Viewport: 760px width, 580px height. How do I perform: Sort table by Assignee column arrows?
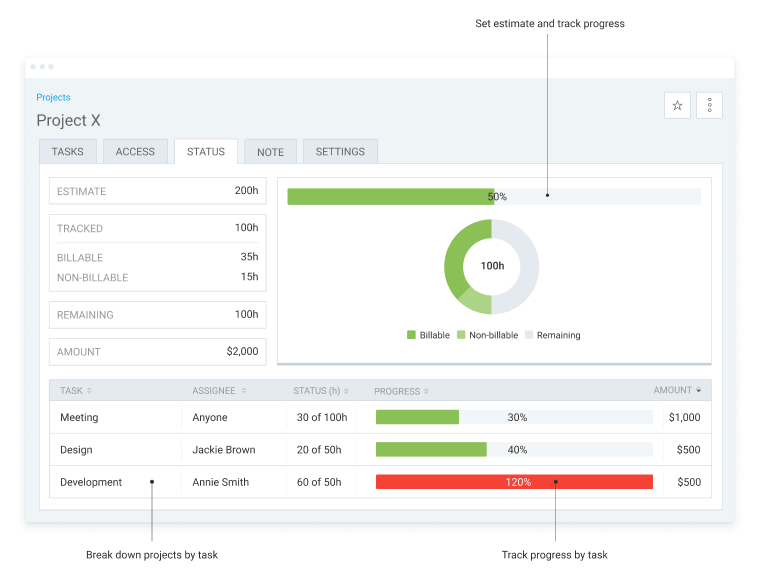click(x=244, y=391)
